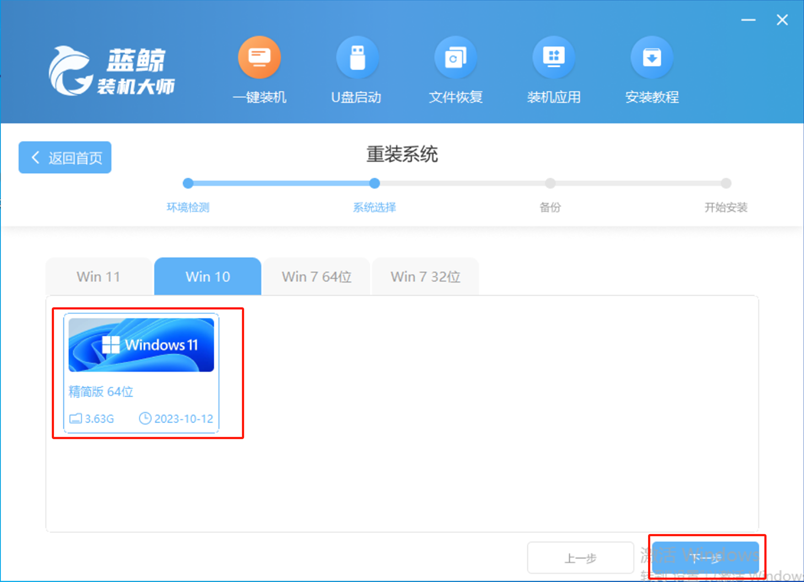Click the 系统选择 progress step marker
This screenshot has height=582, width=804.
375,184
